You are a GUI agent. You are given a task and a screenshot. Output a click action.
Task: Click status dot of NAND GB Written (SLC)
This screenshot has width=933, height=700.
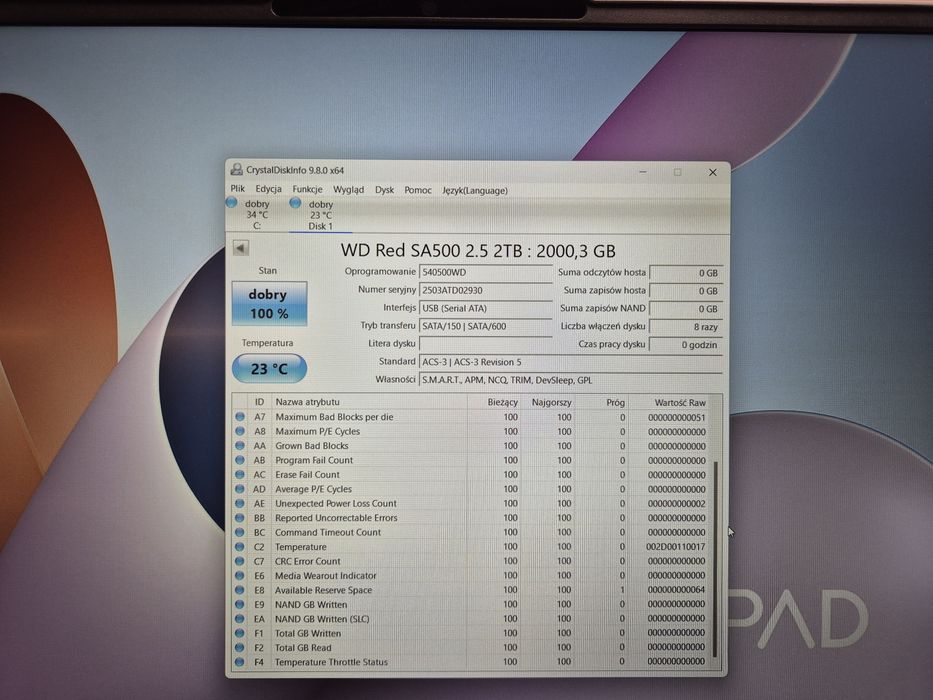pyautogui.click(x=240, y=618)
